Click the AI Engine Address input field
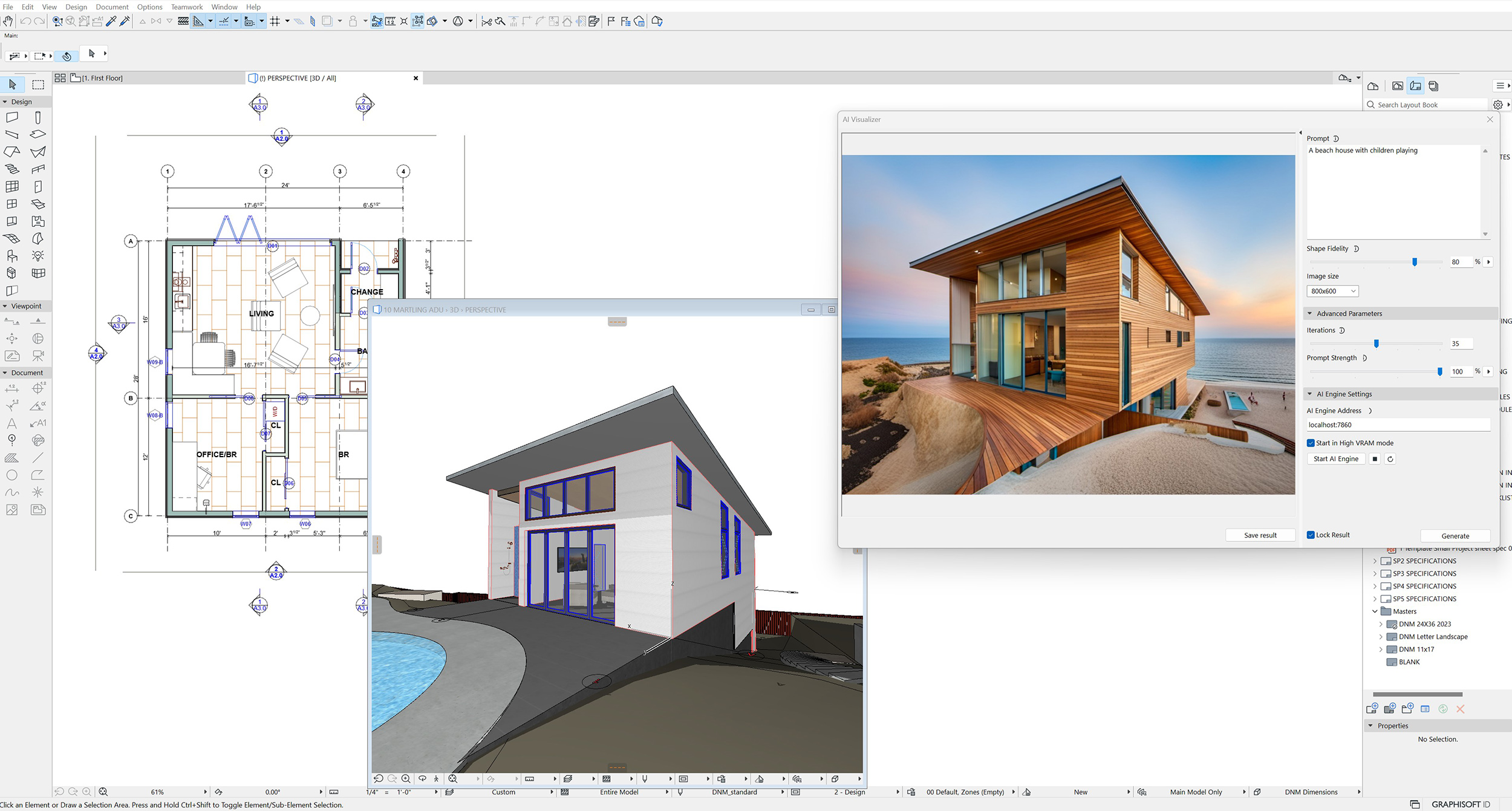 tap(1398, 425)
